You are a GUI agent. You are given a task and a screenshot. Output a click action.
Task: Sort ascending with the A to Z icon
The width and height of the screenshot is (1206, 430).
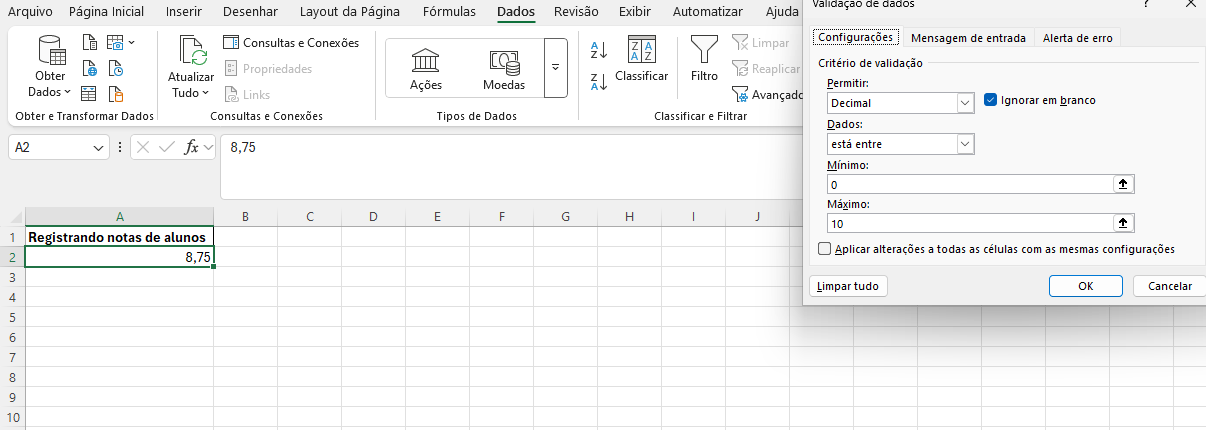click(599, 49)
